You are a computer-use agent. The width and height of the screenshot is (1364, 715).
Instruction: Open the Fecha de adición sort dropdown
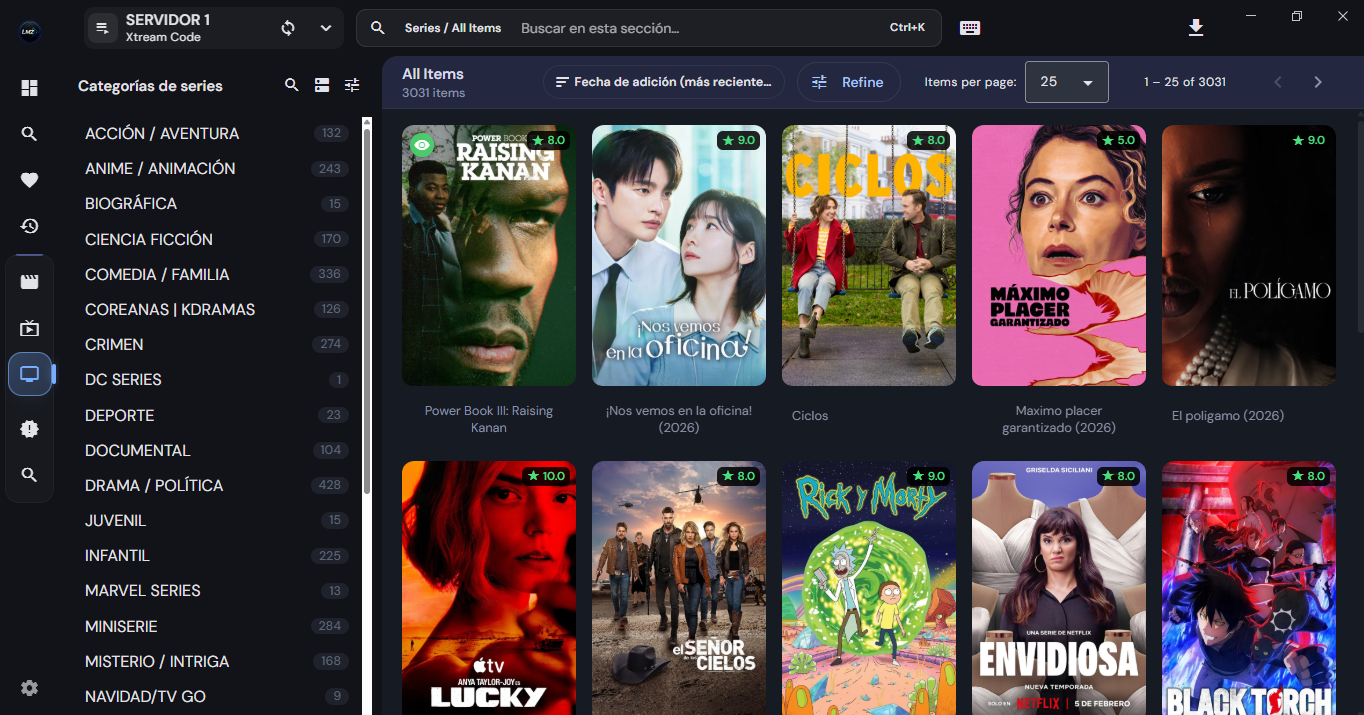click(664, 82)
